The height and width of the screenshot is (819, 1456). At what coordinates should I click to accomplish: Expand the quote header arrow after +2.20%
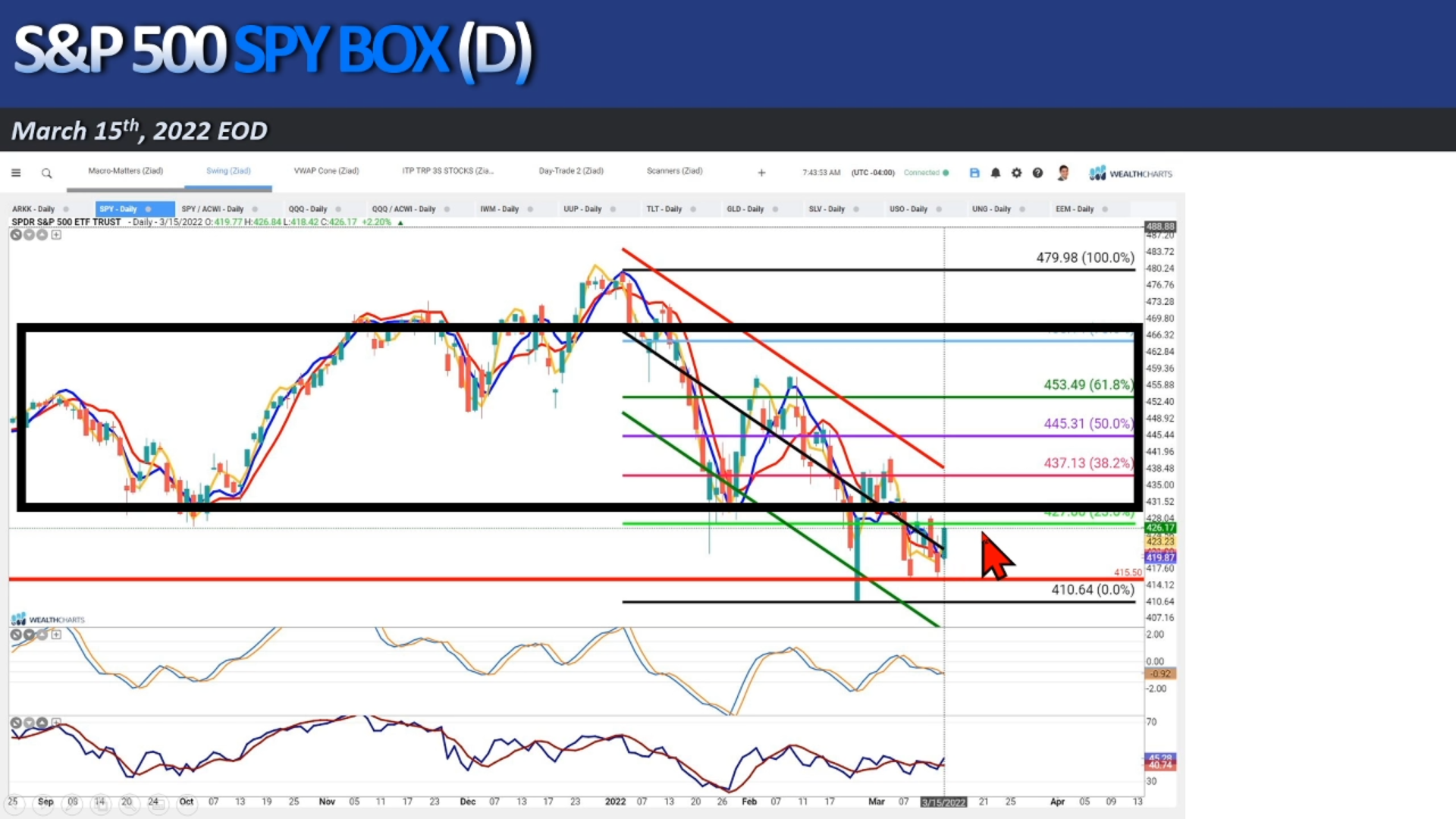click(400, 223)
